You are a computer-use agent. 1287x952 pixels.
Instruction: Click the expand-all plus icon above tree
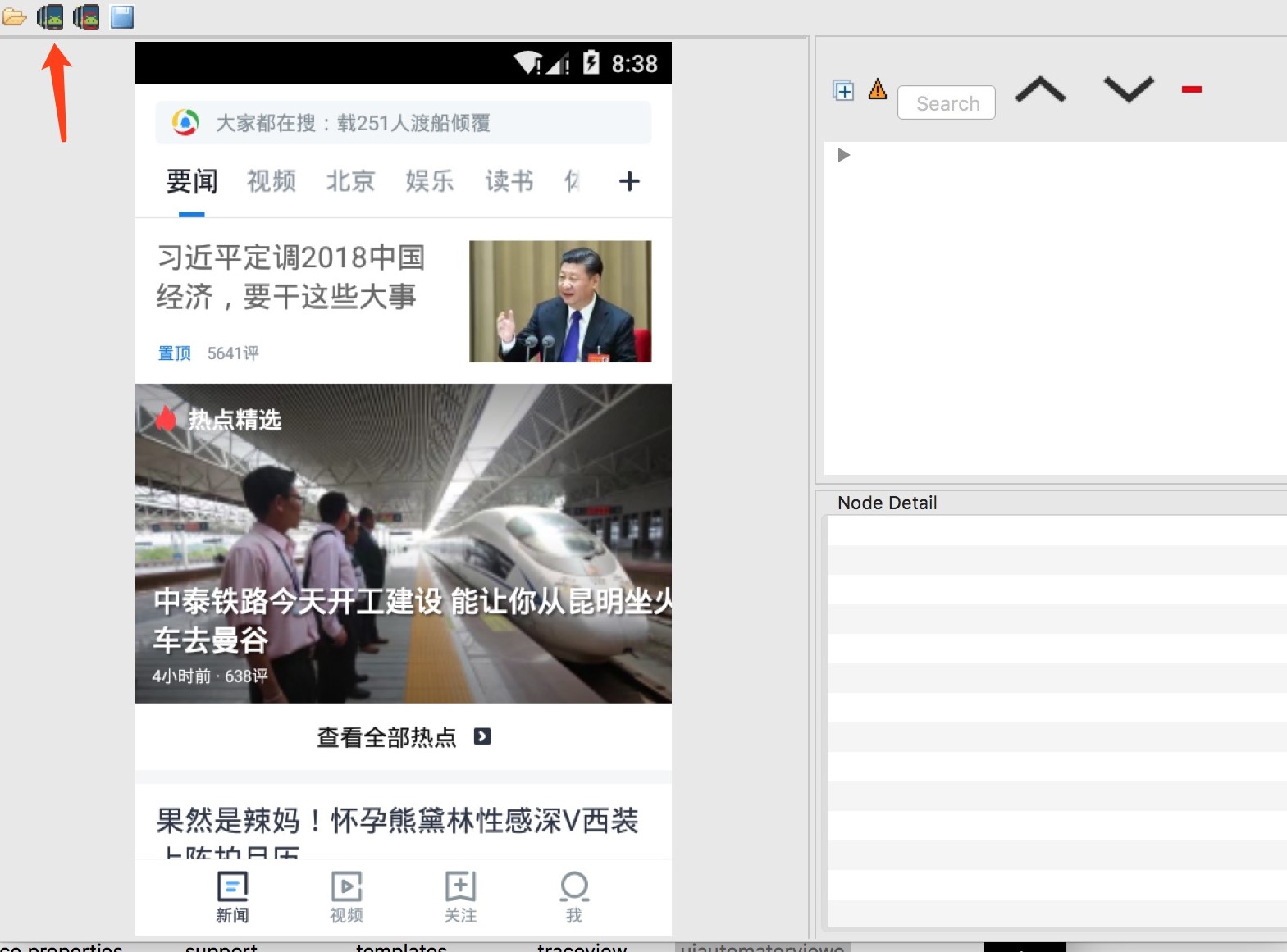(x=843, y=90)
